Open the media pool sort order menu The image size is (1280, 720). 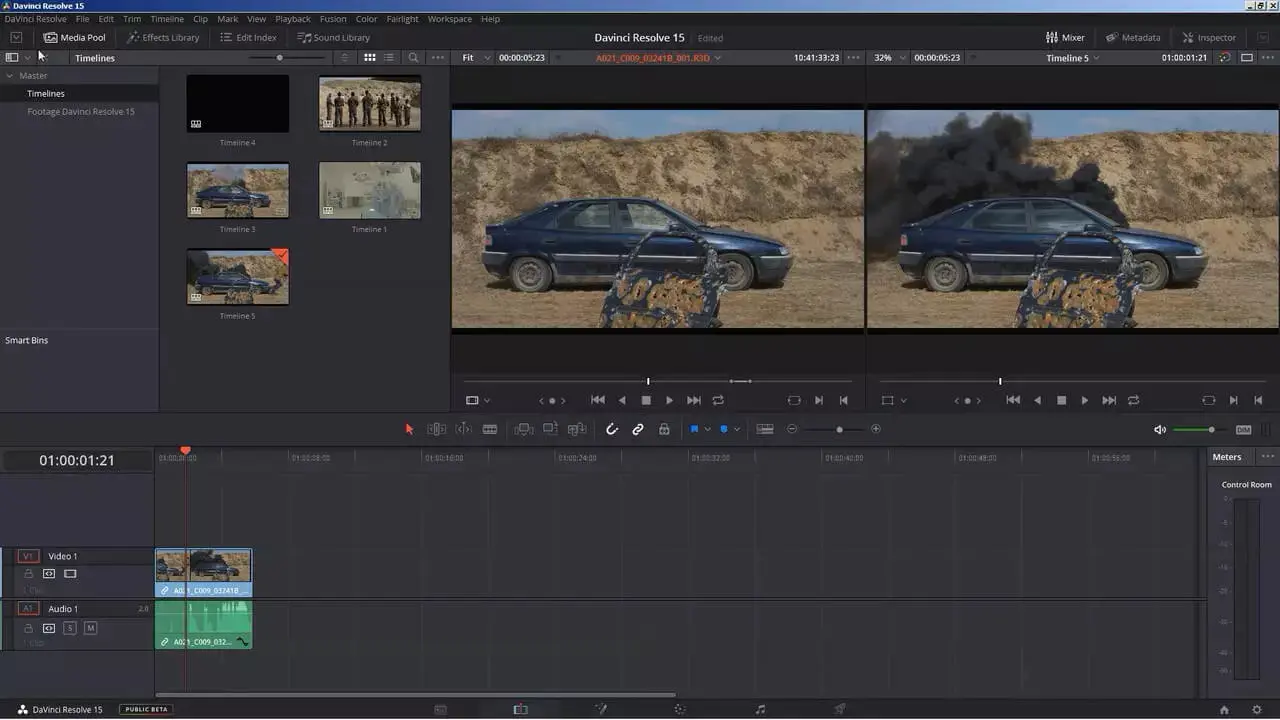[345, 58]
